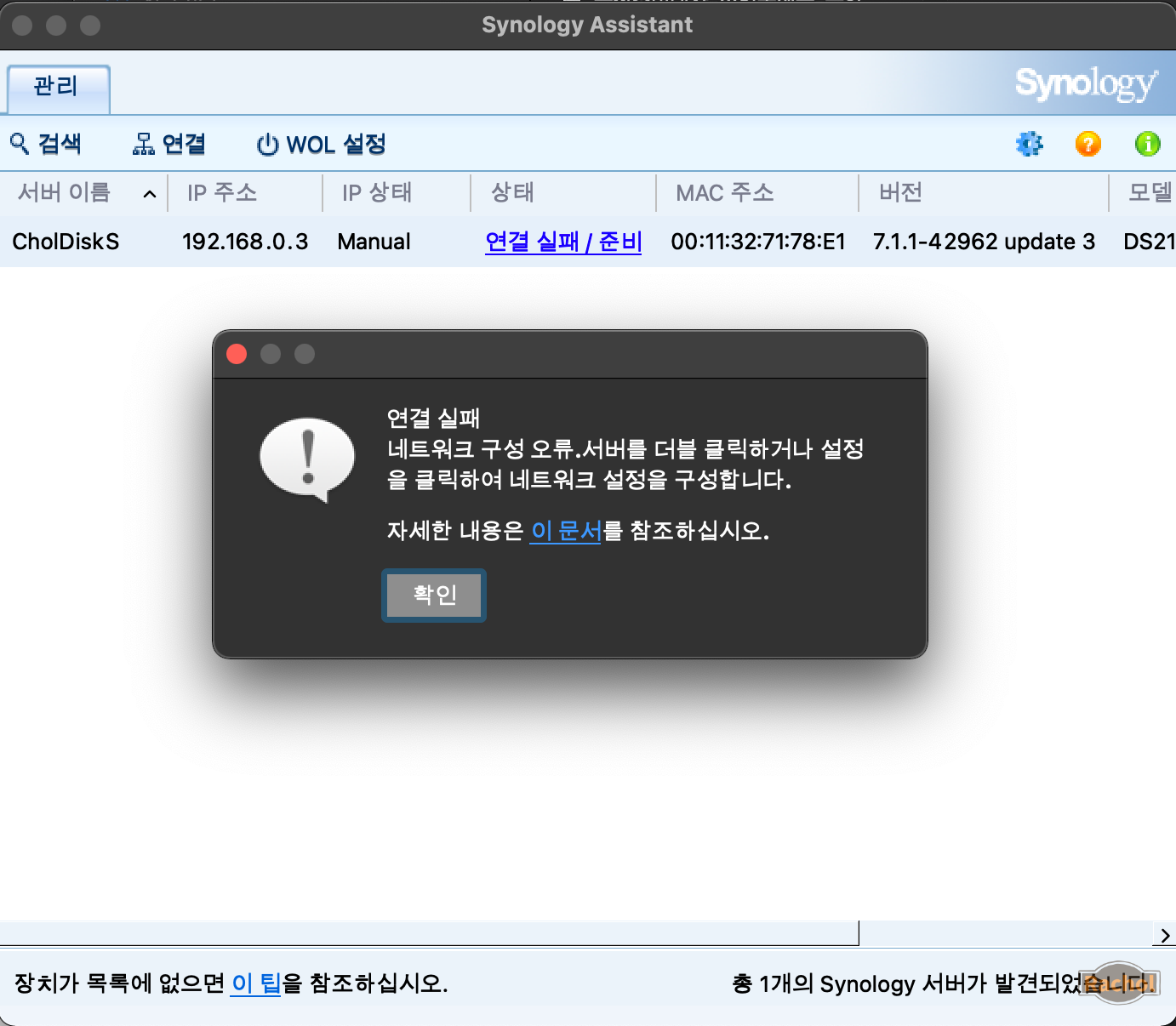Close the error dialog with red button
1176x1026 pixels.
point(237,354)
